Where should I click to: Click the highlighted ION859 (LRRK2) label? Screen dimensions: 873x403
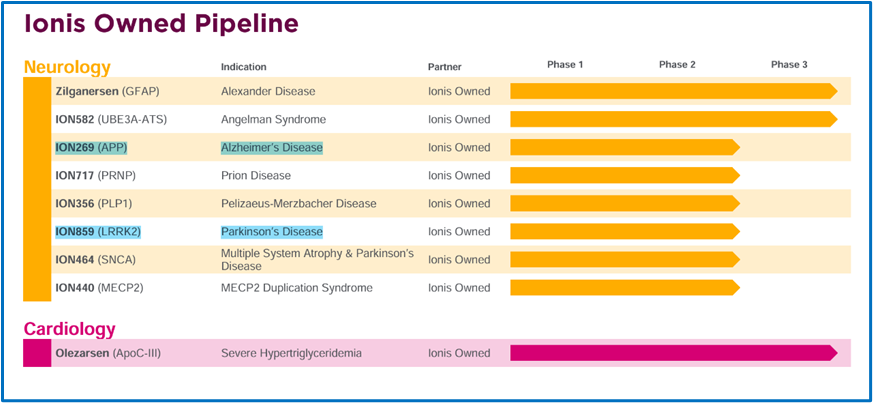click(x=98, y=232)
